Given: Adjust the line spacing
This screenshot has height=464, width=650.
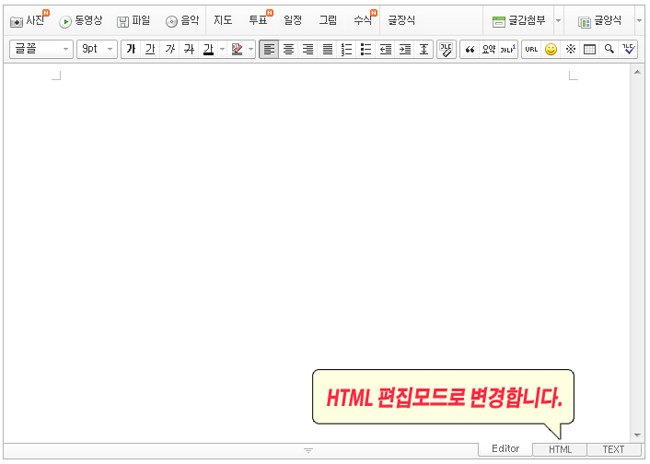Looking at the screenshot, I should [x=424, y=49].
